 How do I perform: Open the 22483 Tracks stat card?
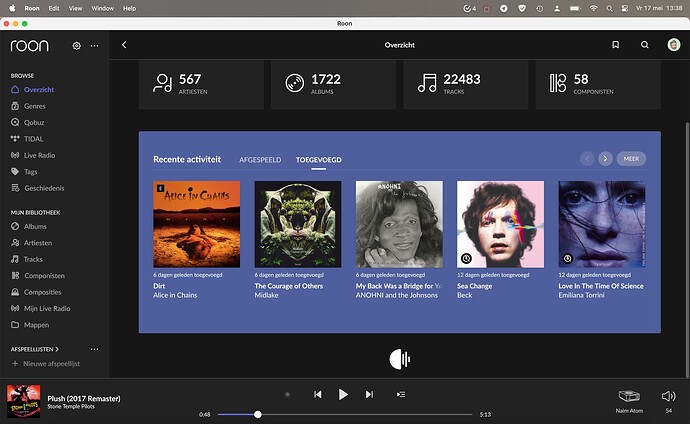point(466,84)
